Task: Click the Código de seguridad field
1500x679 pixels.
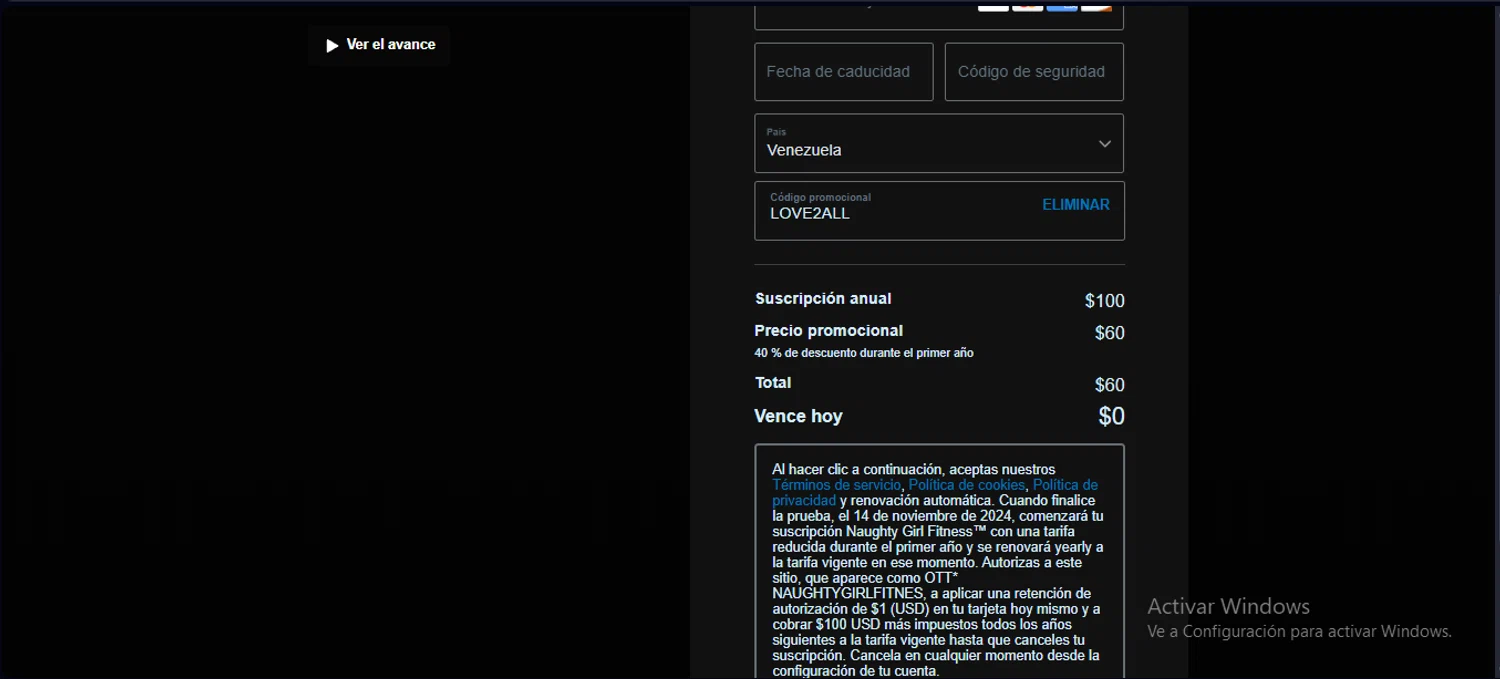Action: 1034,72
